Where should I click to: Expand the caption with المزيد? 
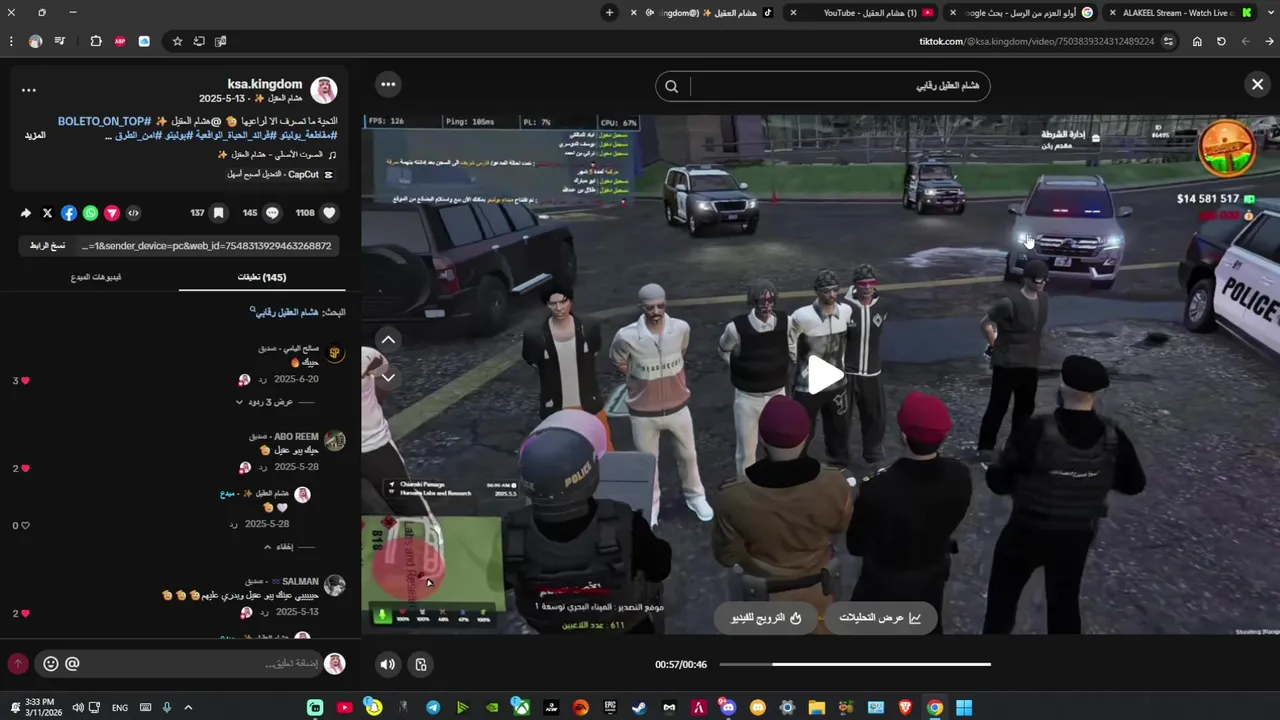pyautogui.click(x=35, y=135)
